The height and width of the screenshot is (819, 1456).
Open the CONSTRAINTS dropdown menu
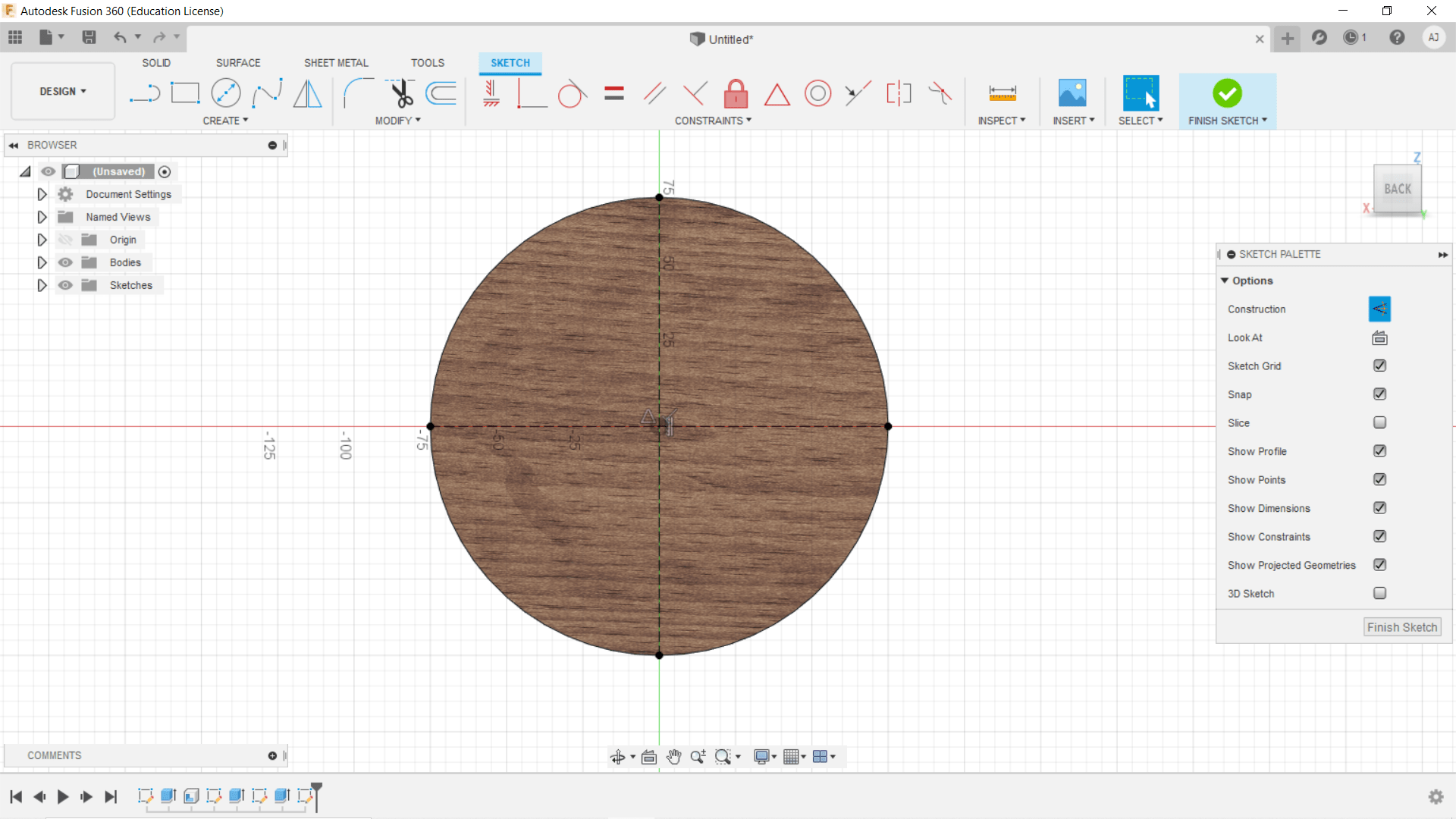[x=713, y=121]
